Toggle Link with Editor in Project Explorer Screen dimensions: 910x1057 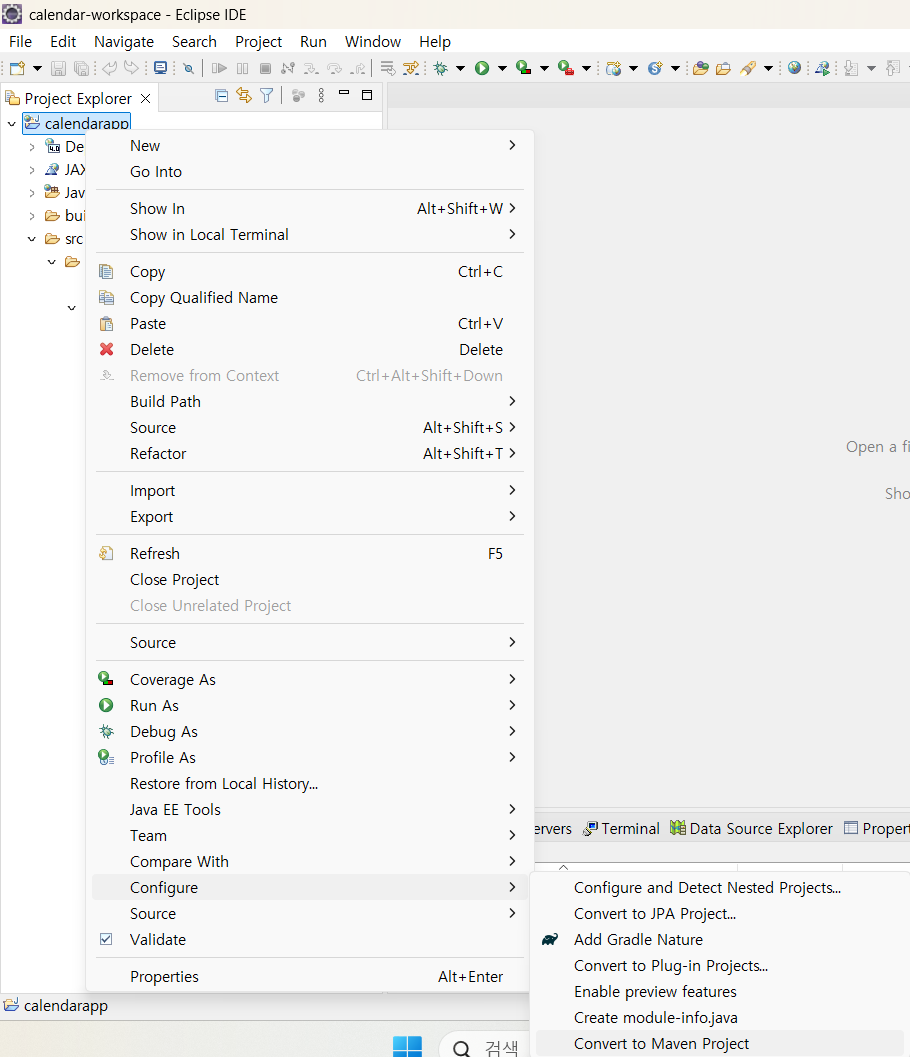[x=244, y=96]
